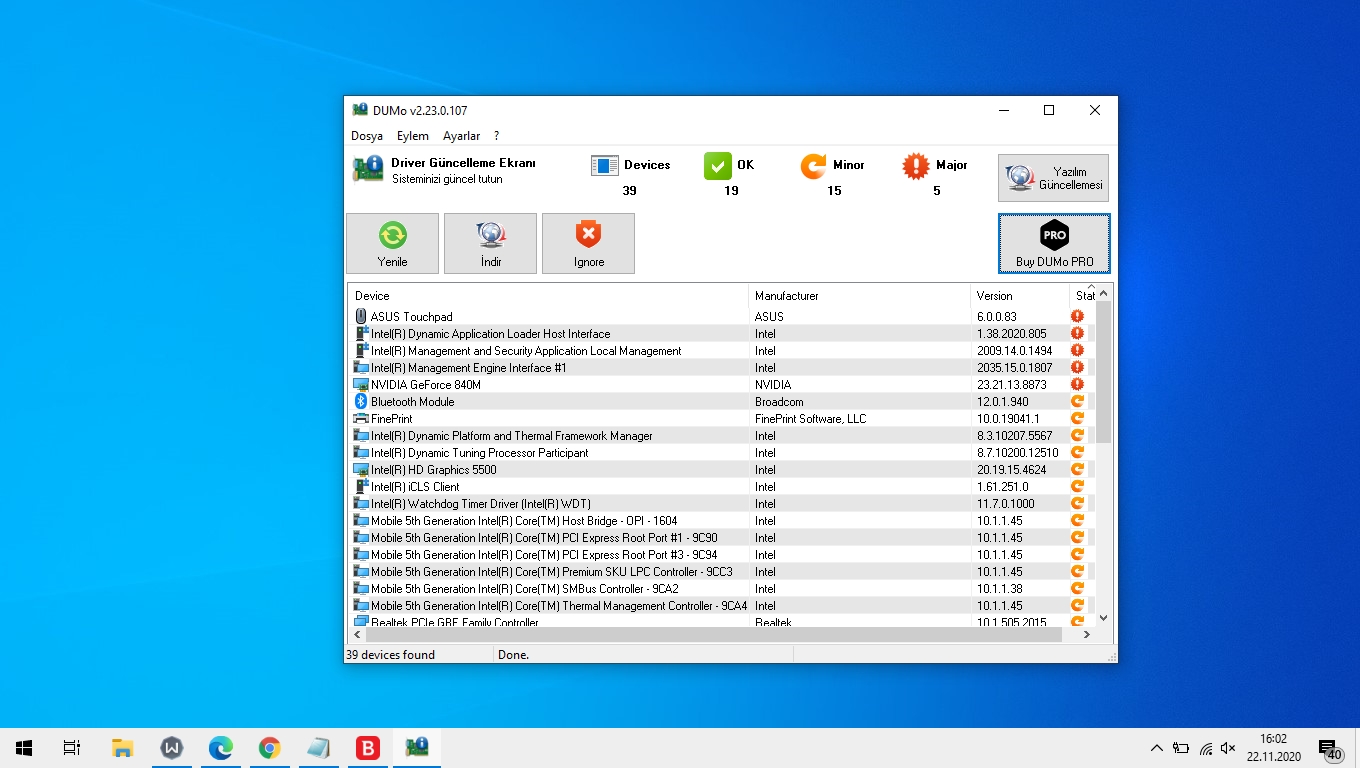Open the Ayarlar menu
The height and width of the screenshot is (768, 1360).
[x=461, y=136]
